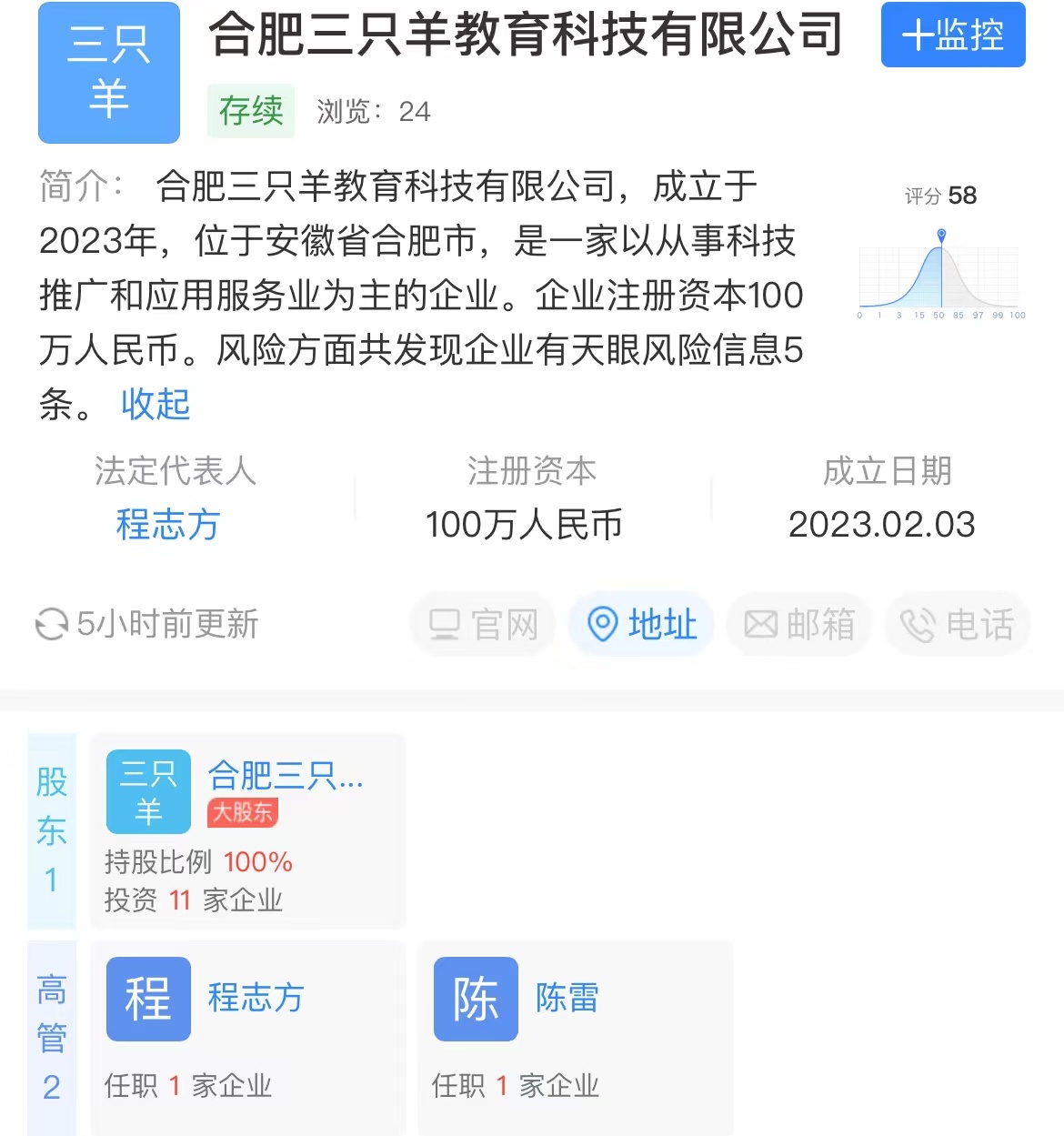Open legal representative 程志方 link

pos(168,525)
